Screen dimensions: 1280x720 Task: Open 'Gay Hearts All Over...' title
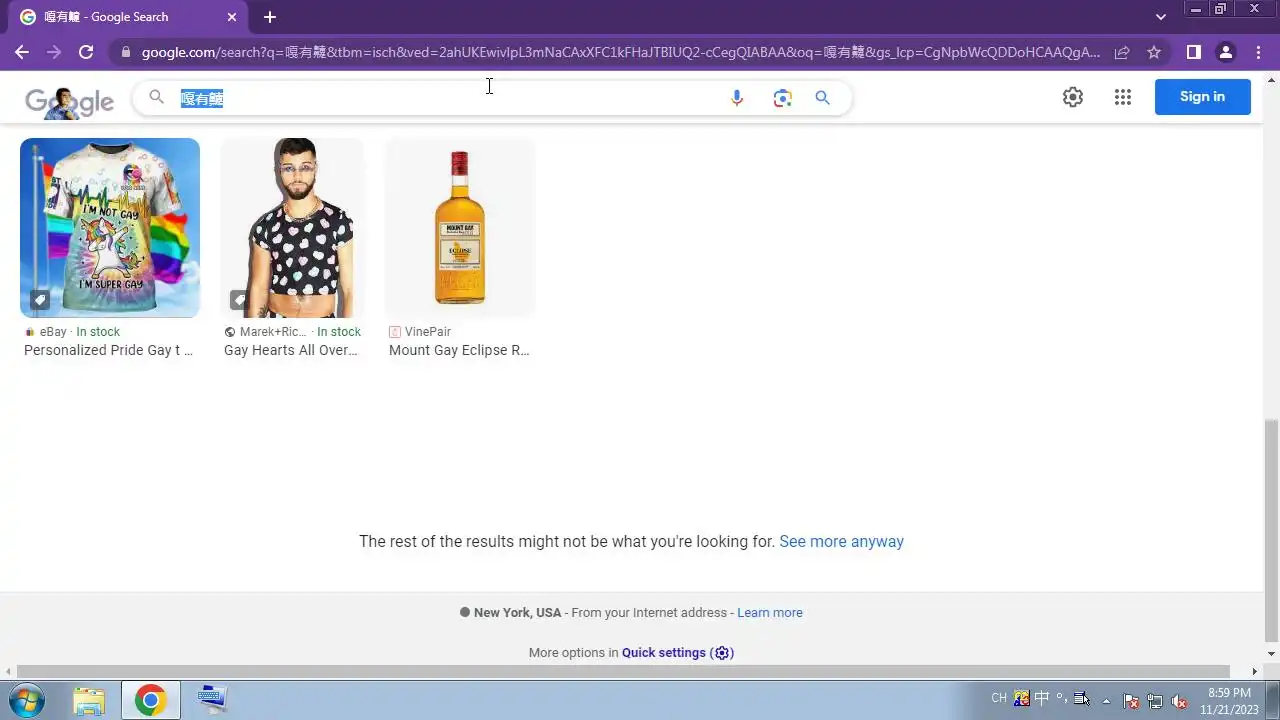289,350
